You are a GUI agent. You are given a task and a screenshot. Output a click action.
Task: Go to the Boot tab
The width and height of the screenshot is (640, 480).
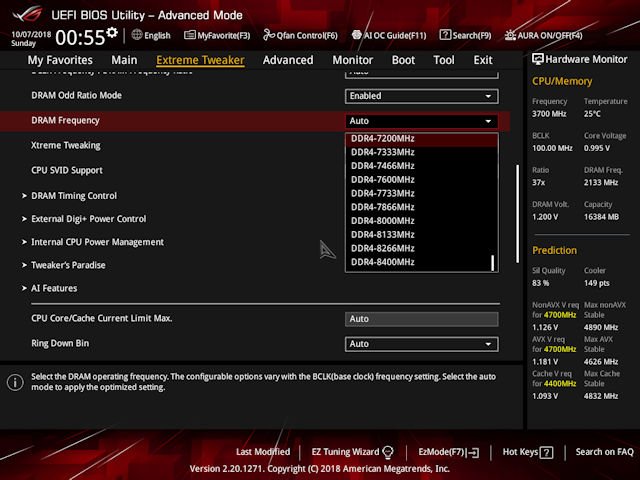(403, 60)
